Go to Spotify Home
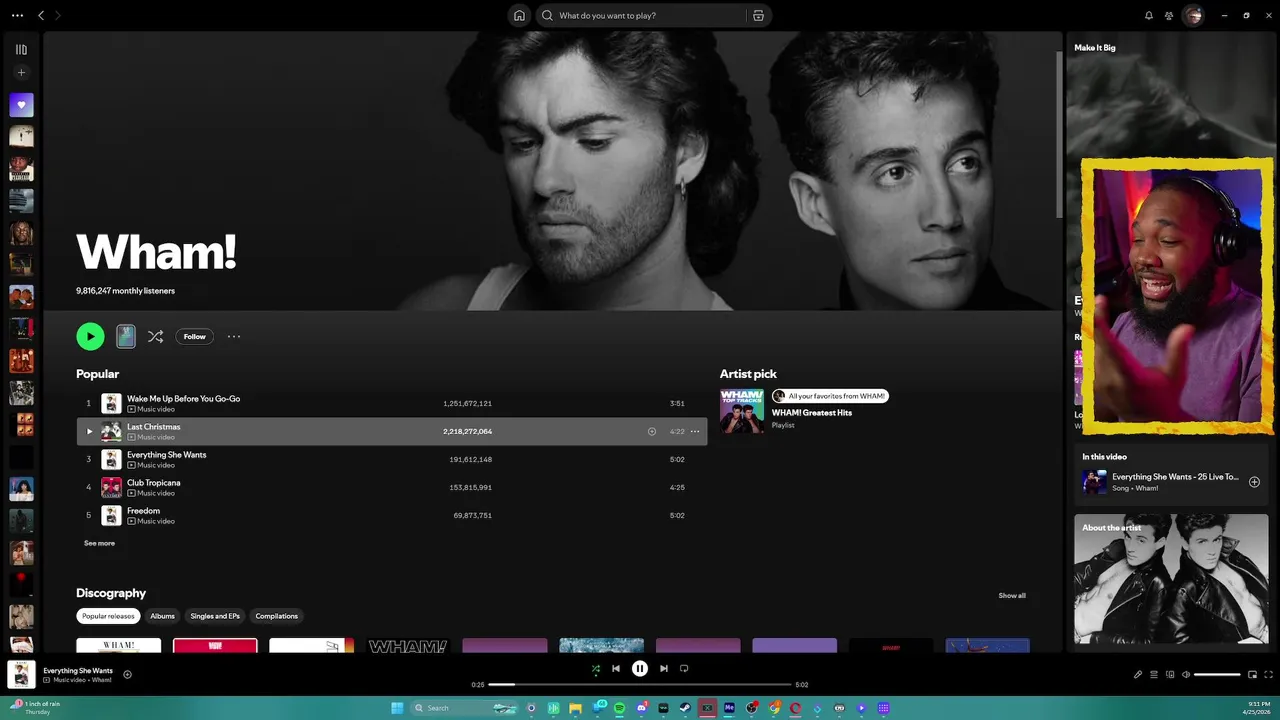The width and height of the screenshot is (1280, 720). click(x=519, y=15)
